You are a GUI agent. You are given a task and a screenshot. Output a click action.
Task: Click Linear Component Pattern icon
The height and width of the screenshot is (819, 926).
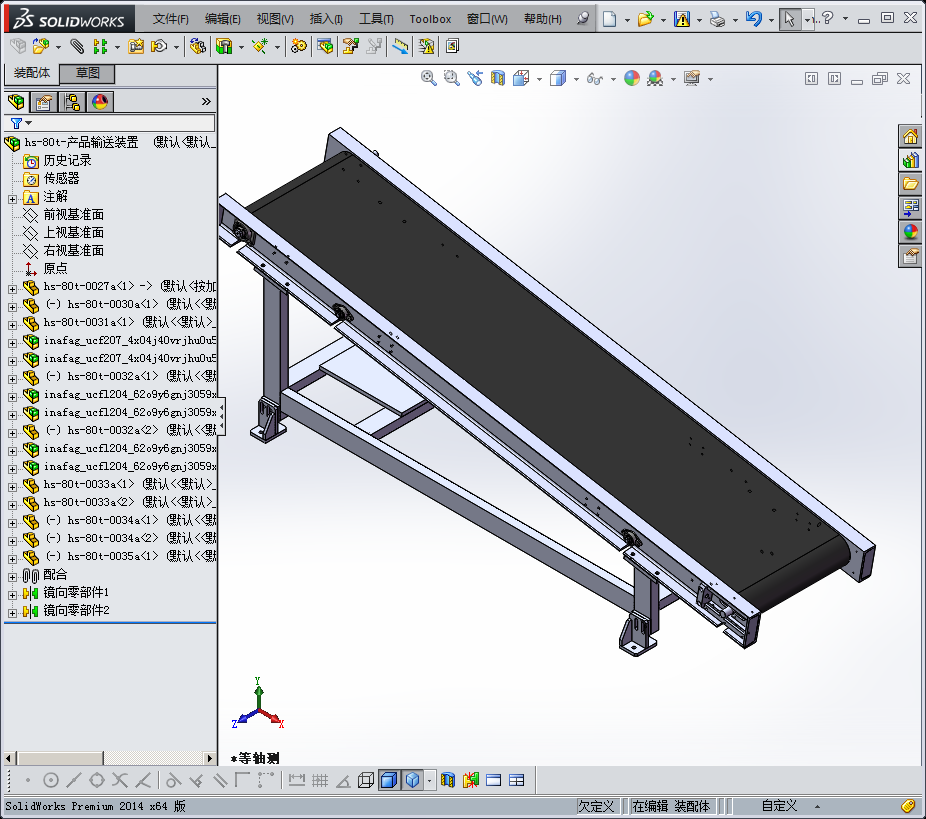(x=100, y=46)
